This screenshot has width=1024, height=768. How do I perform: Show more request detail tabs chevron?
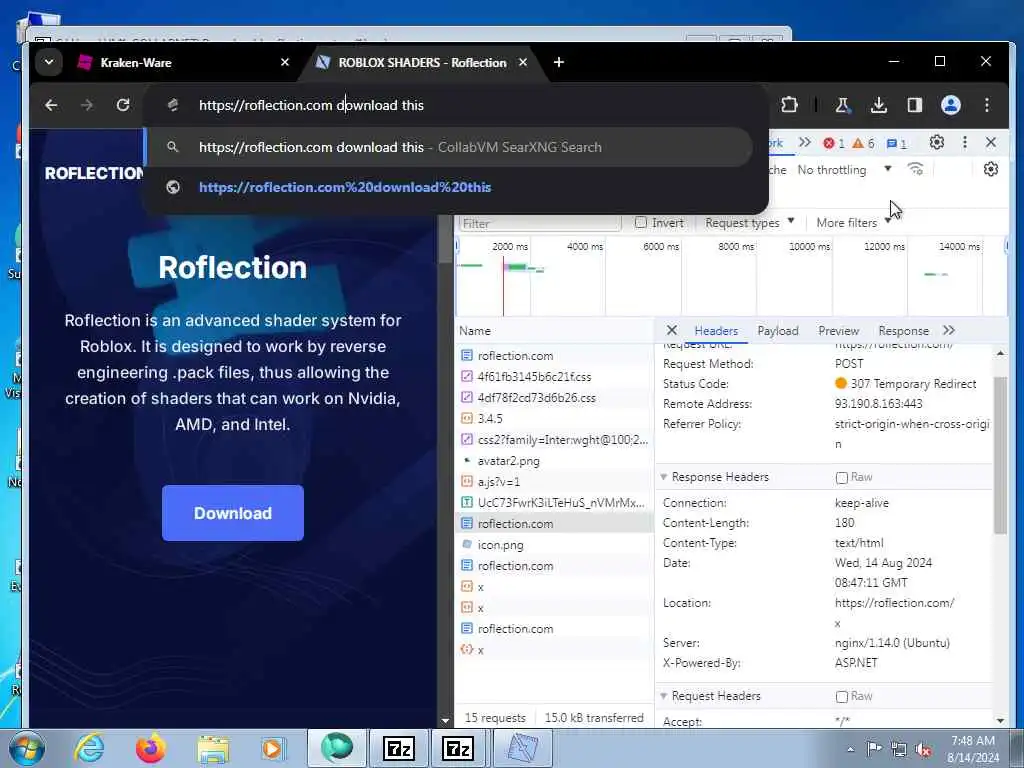click(x=949, y=330)
